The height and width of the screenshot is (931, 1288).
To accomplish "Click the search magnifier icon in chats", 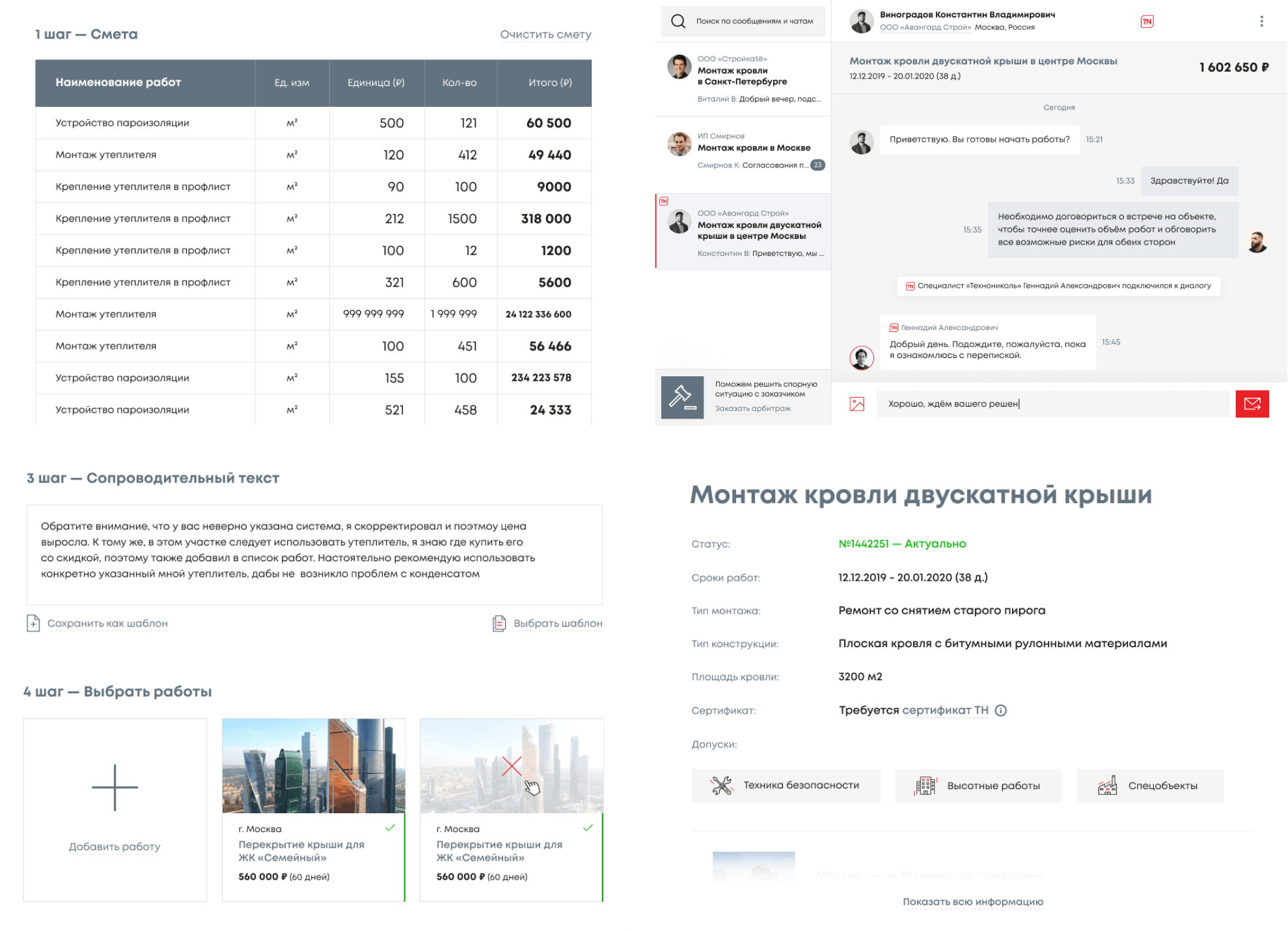I will [x=678, y=21].
